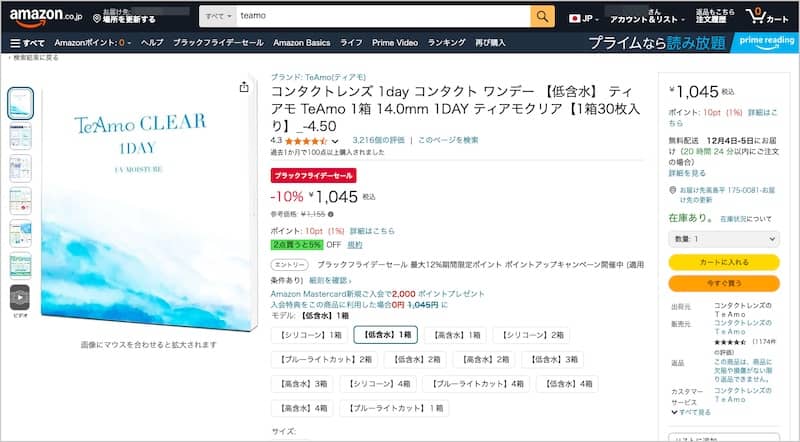
Task: Select the 【低含水】3箱 option
Action: (x=553, y=359)
